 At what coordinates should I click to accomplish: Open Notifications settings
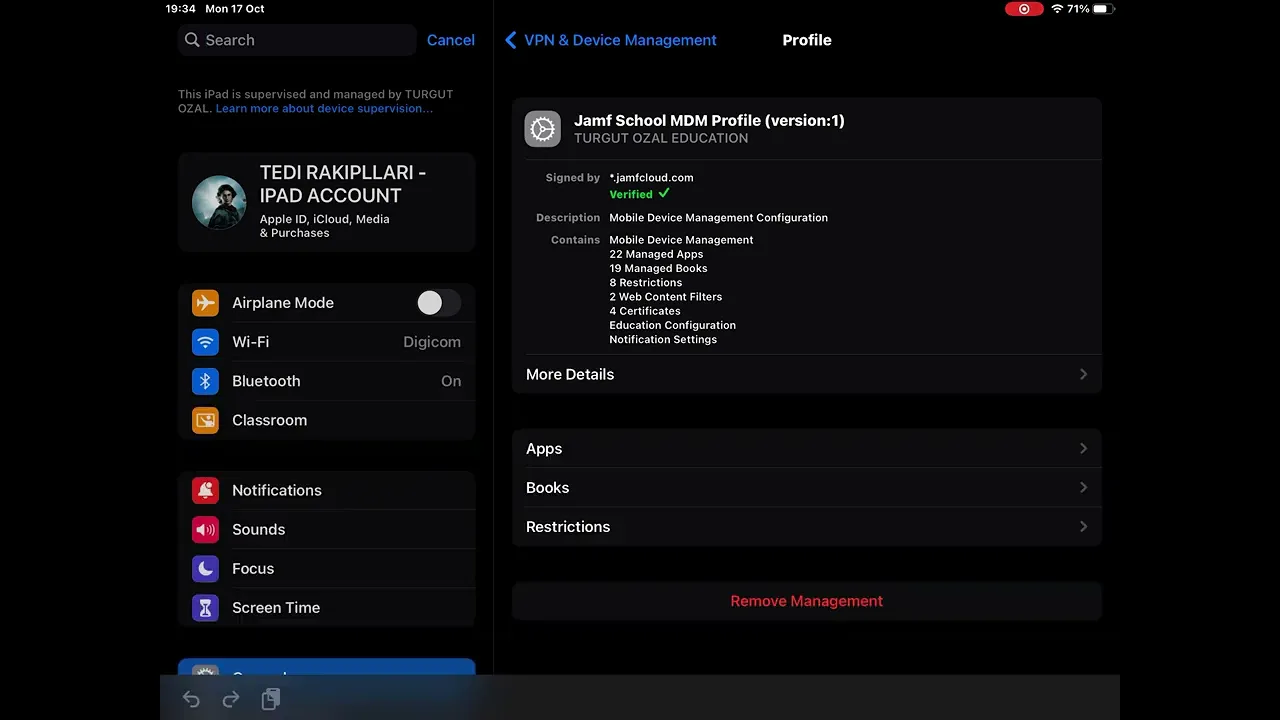coord(327,490)
